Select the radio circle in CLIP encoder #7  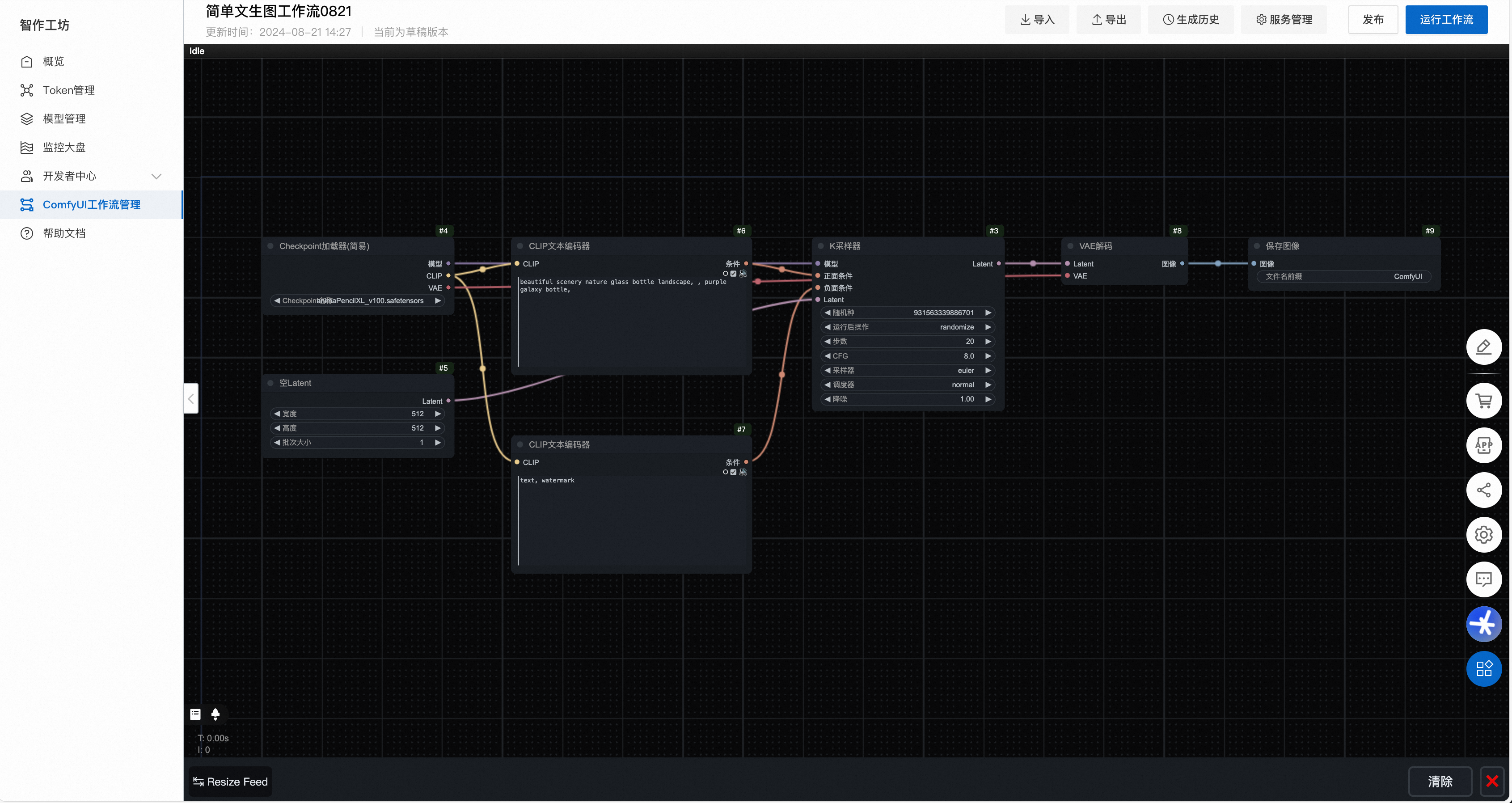pyautogui.click(x=726, y=472)
